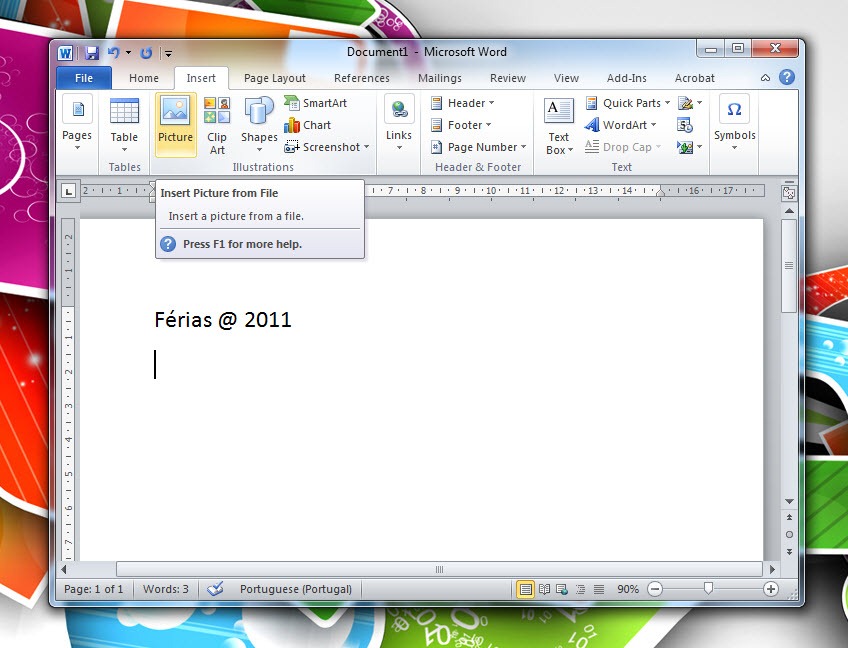
Task: Open the Footer dropdown
Action: pyautogui.click(x=461, y=125)
